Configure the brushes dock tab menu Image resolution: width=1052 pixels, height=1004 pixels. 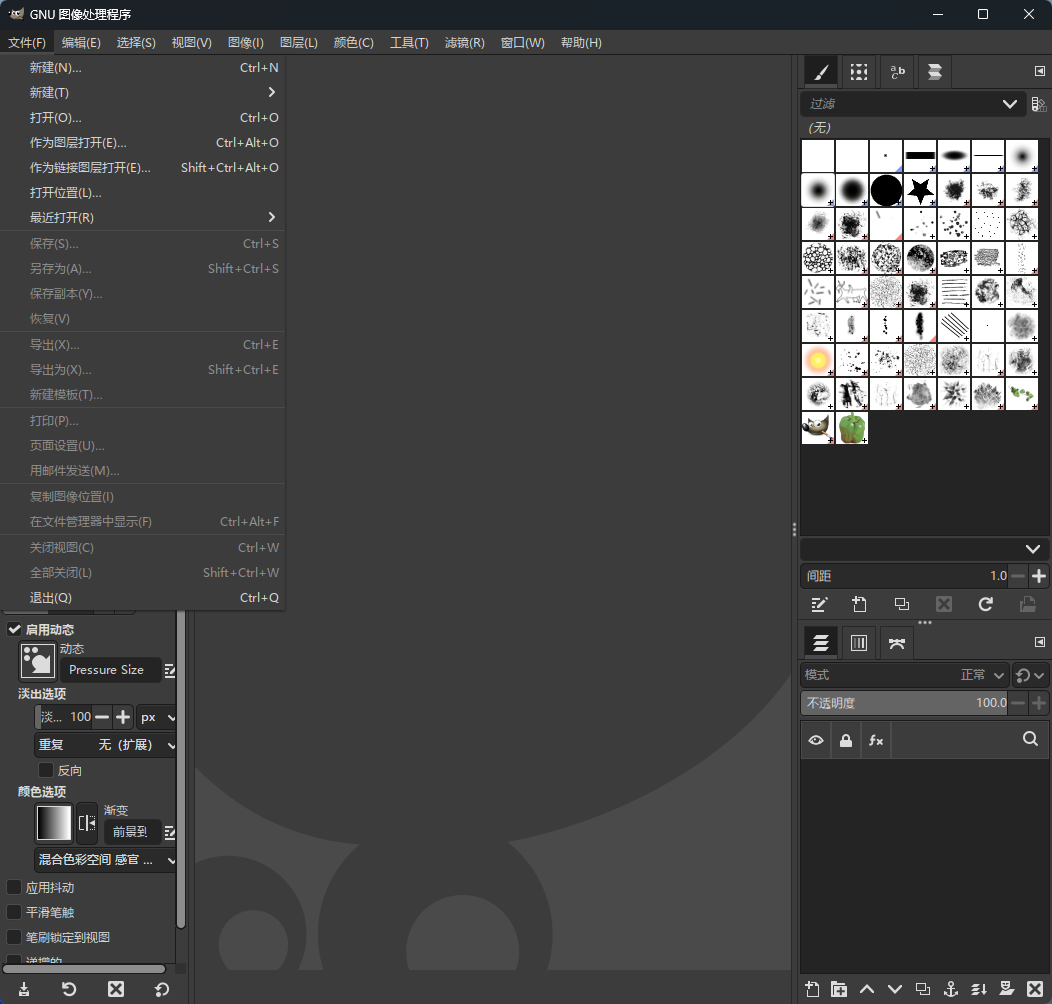pyautogui.click(x=1039, y=71)
